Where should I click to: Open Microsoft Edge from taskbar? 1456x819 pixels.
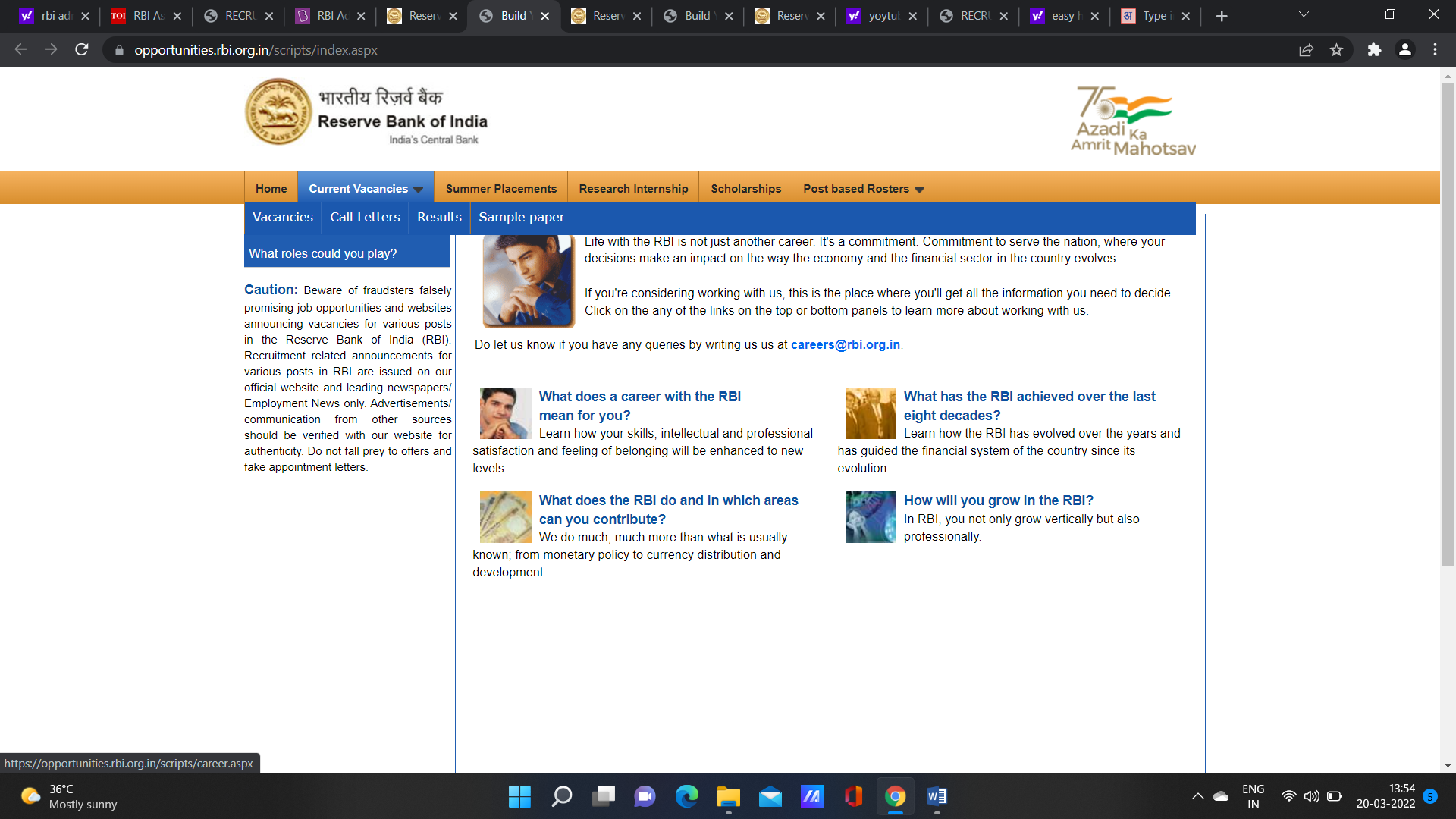coord(687,796)
